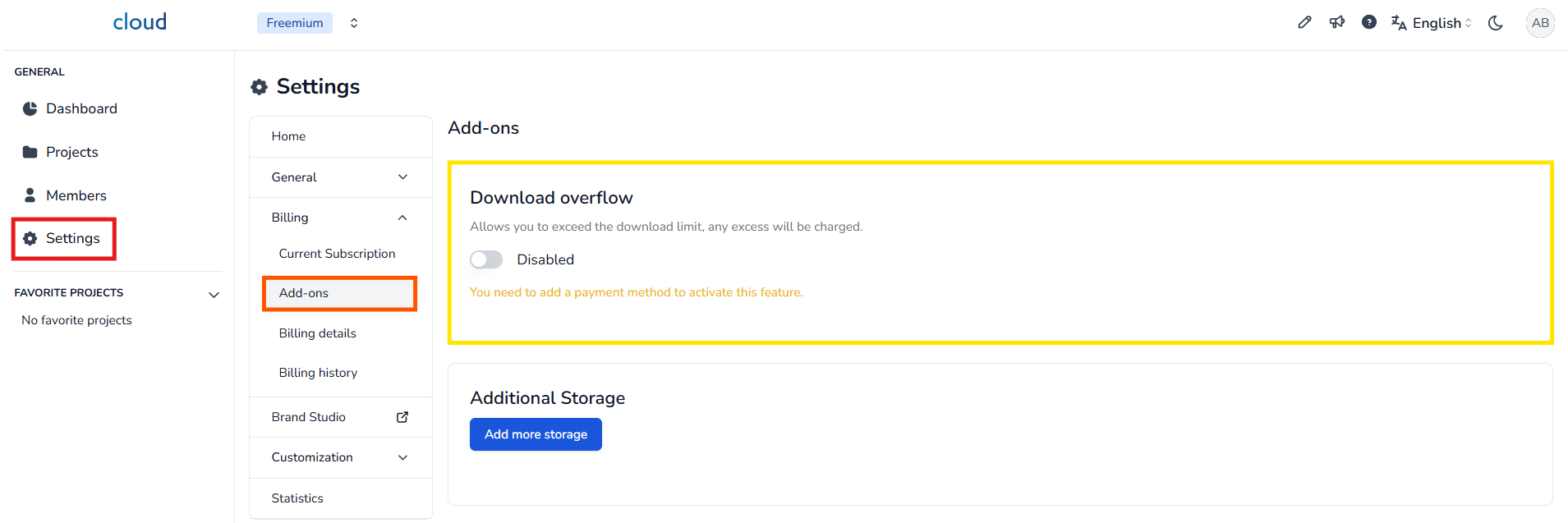Toggle dark mode with the moon icon
This screenshot has height=523, width=1568.
[1496, 23]
